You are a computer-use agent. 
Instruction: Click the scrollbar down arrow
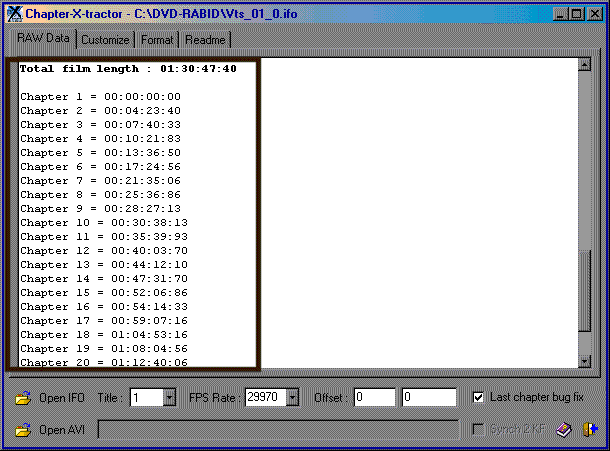[585, 362]
